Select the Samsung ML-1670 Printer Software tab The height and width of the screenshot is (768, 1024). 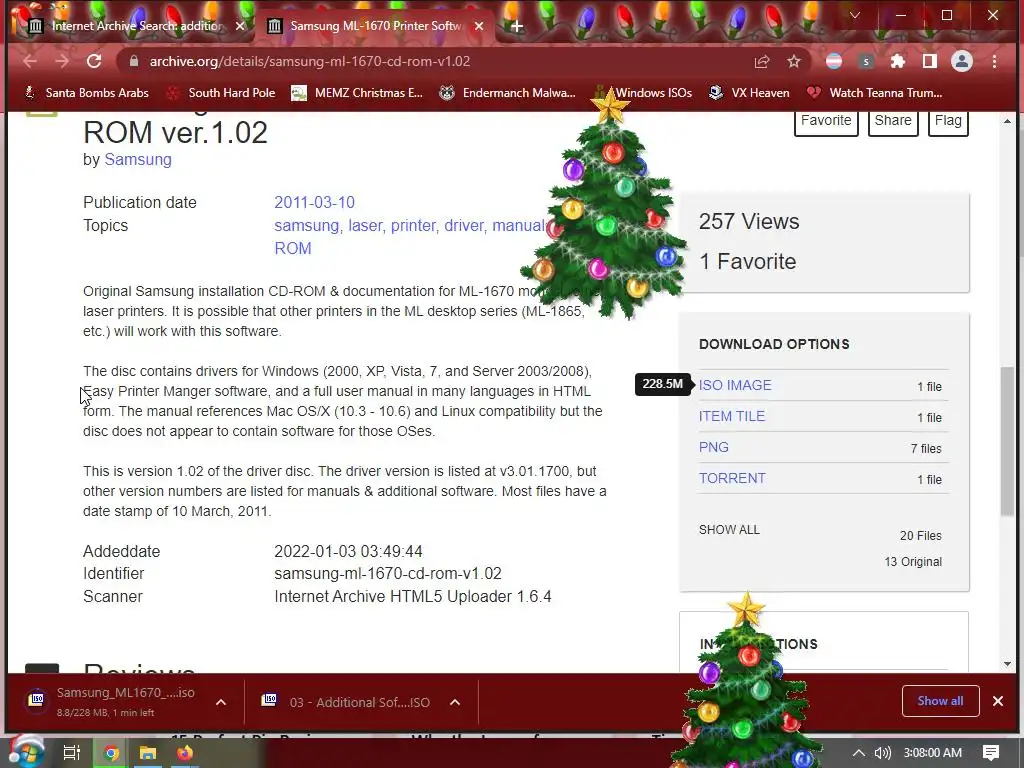click(x=376, y=26)
